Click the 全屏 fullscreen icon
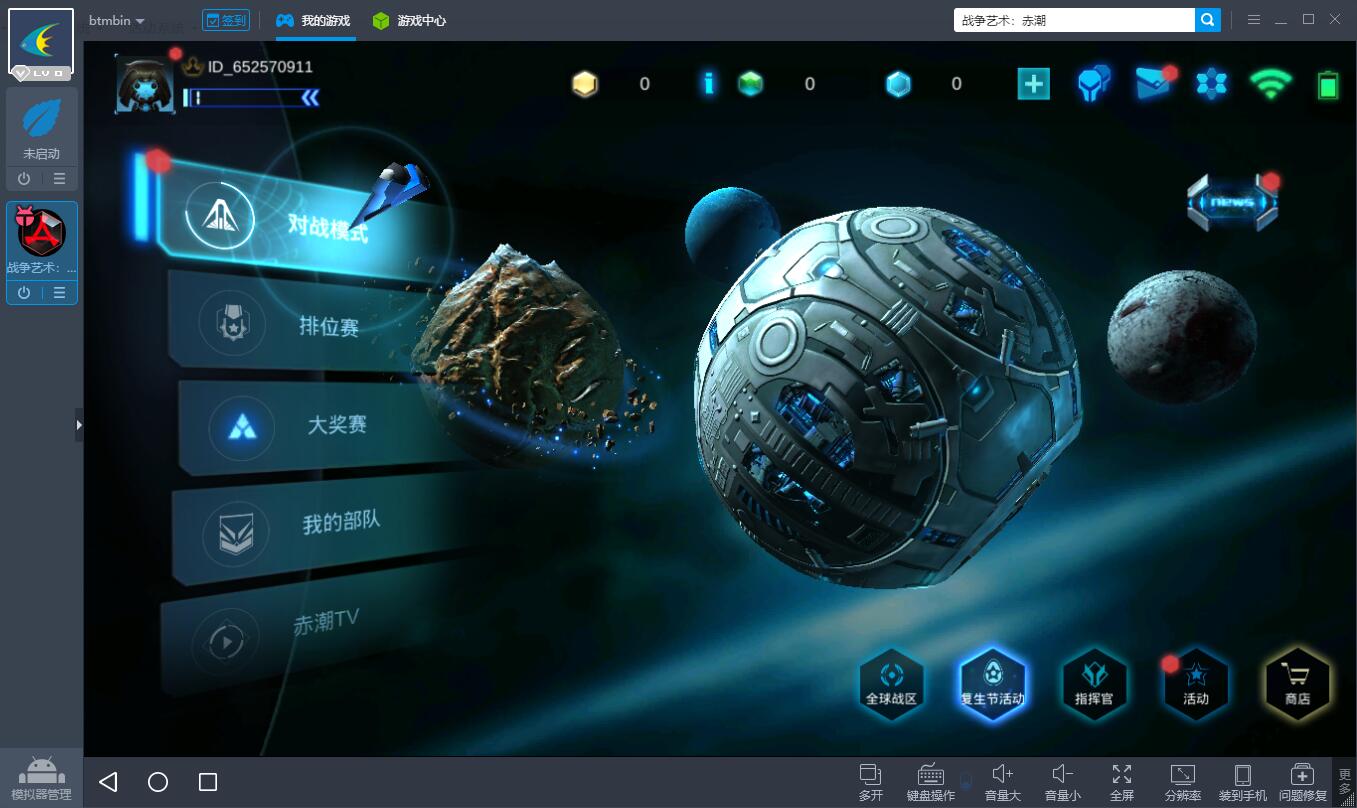Screen dimensions: 1357x808 click(x=1121, y=781)
